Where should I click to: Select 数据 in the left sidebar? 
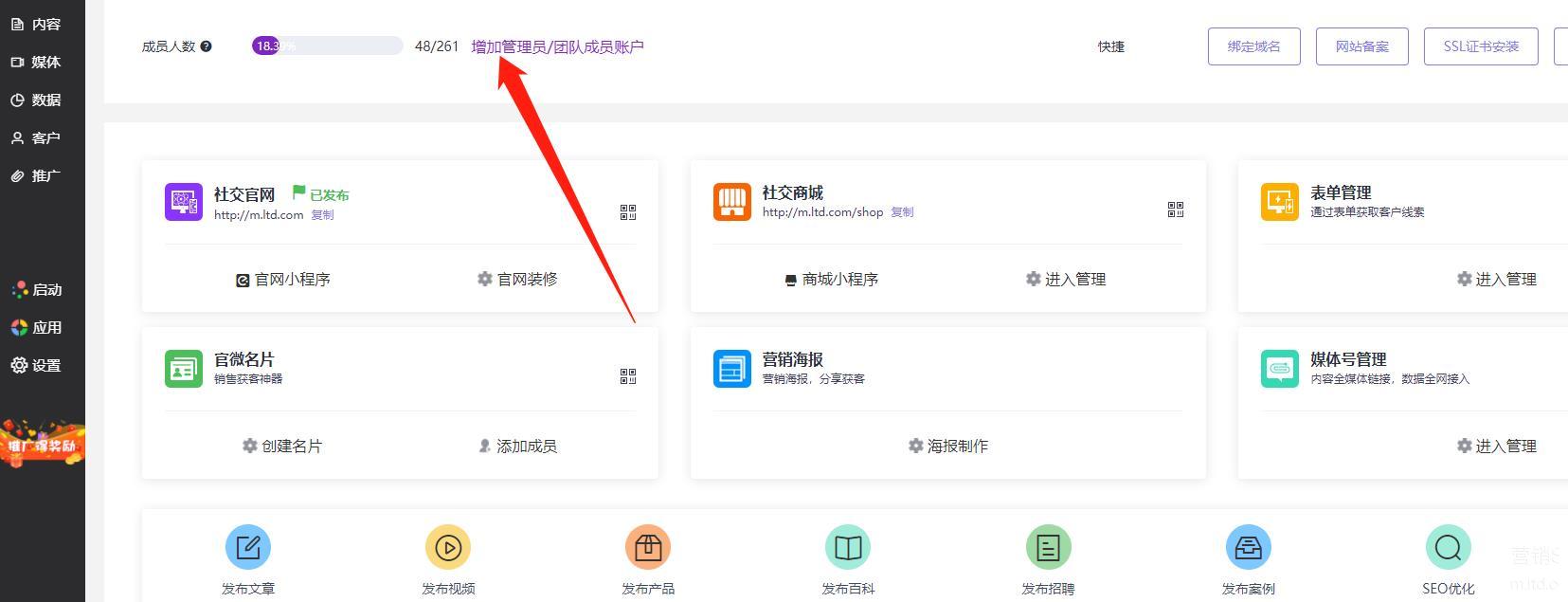36,100
